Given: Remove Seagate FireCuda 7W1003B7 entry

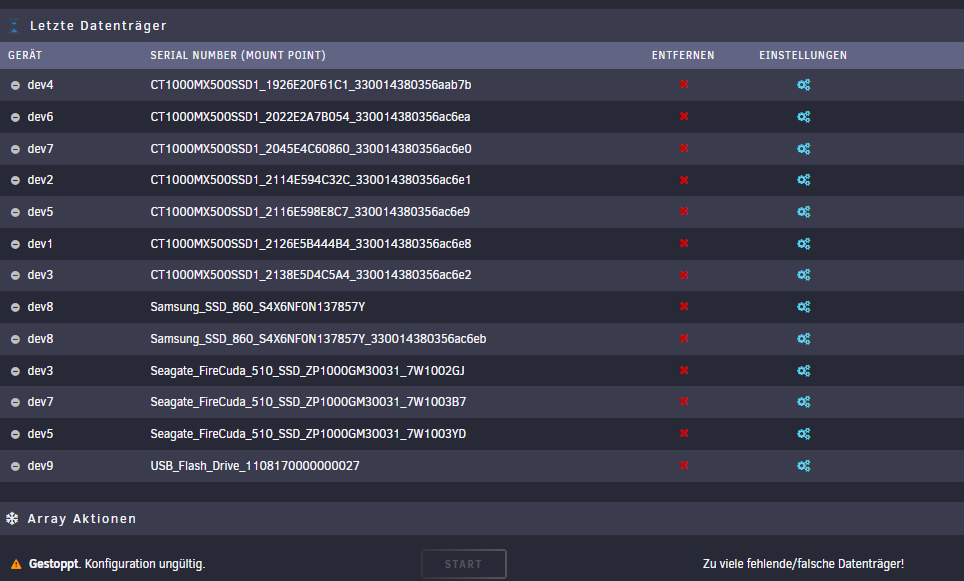Looking at the screenshot, I should (x=684, y=402).
